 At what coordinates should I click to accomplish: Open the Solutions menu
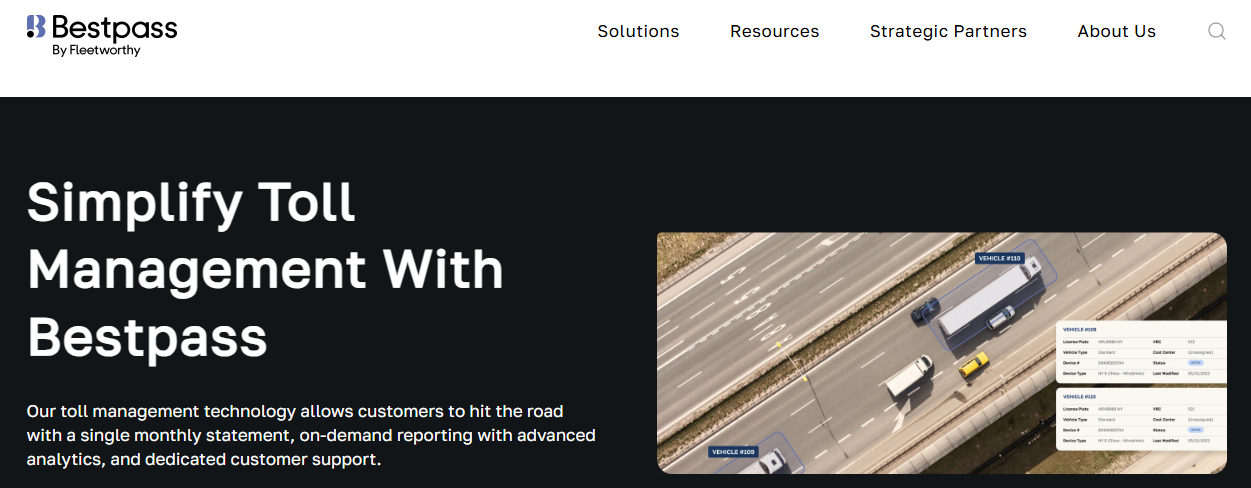[638, 31]
